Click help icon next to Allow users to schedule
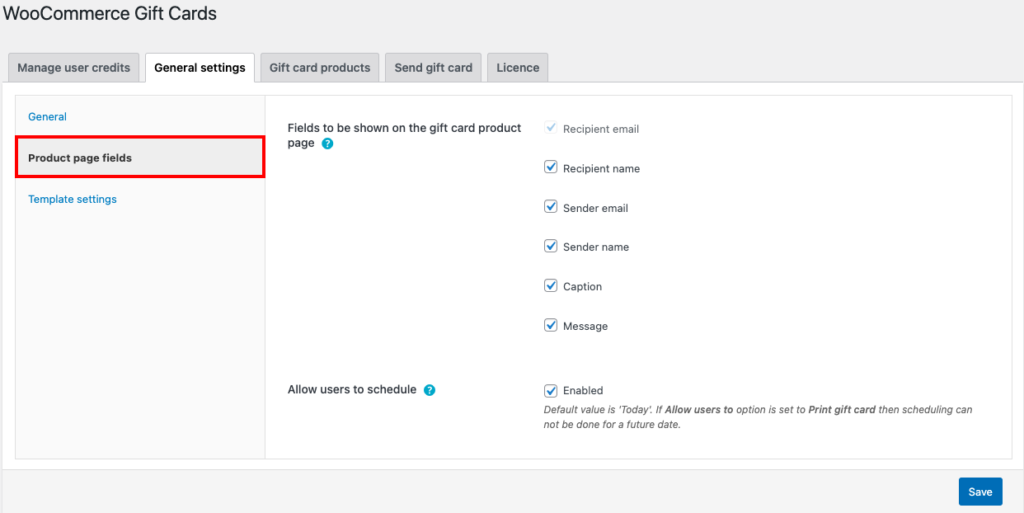Screen dimensions: 1024x513 (x=429, y=390)
